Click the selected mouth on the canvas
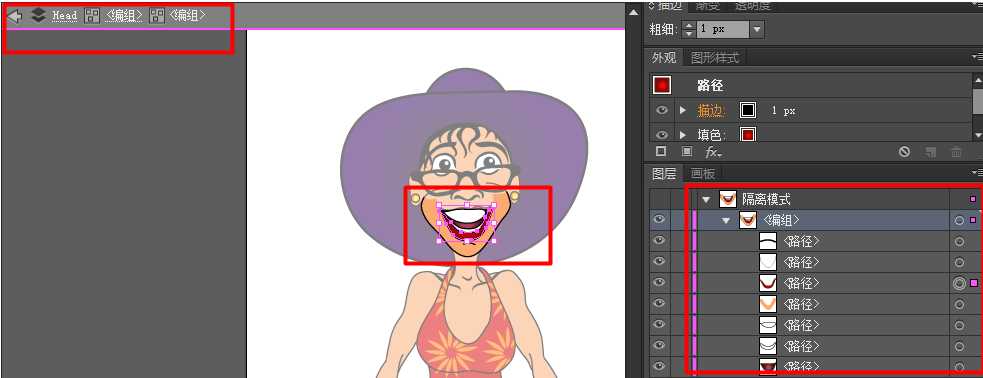983x378 pixels. tap(465, 224)
